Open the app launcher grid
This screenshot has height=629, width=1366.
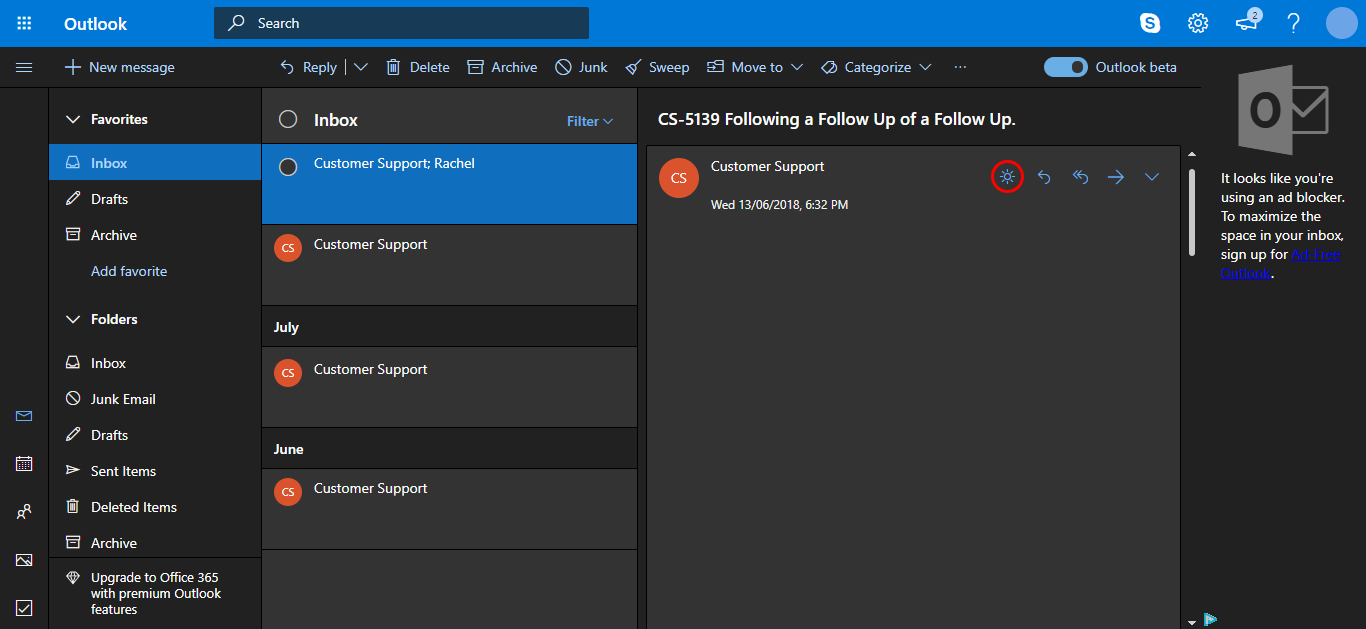[24, 23]
